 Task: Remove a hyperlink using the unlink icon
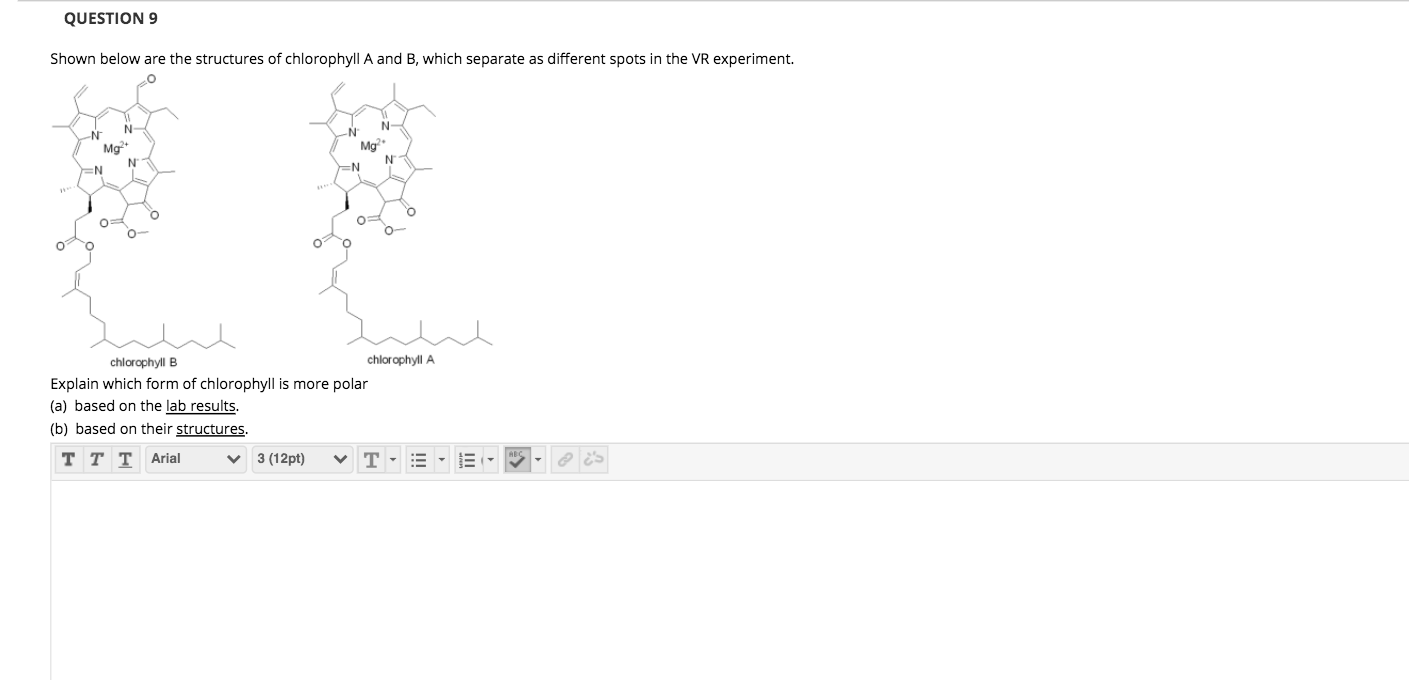pos(591,460)
